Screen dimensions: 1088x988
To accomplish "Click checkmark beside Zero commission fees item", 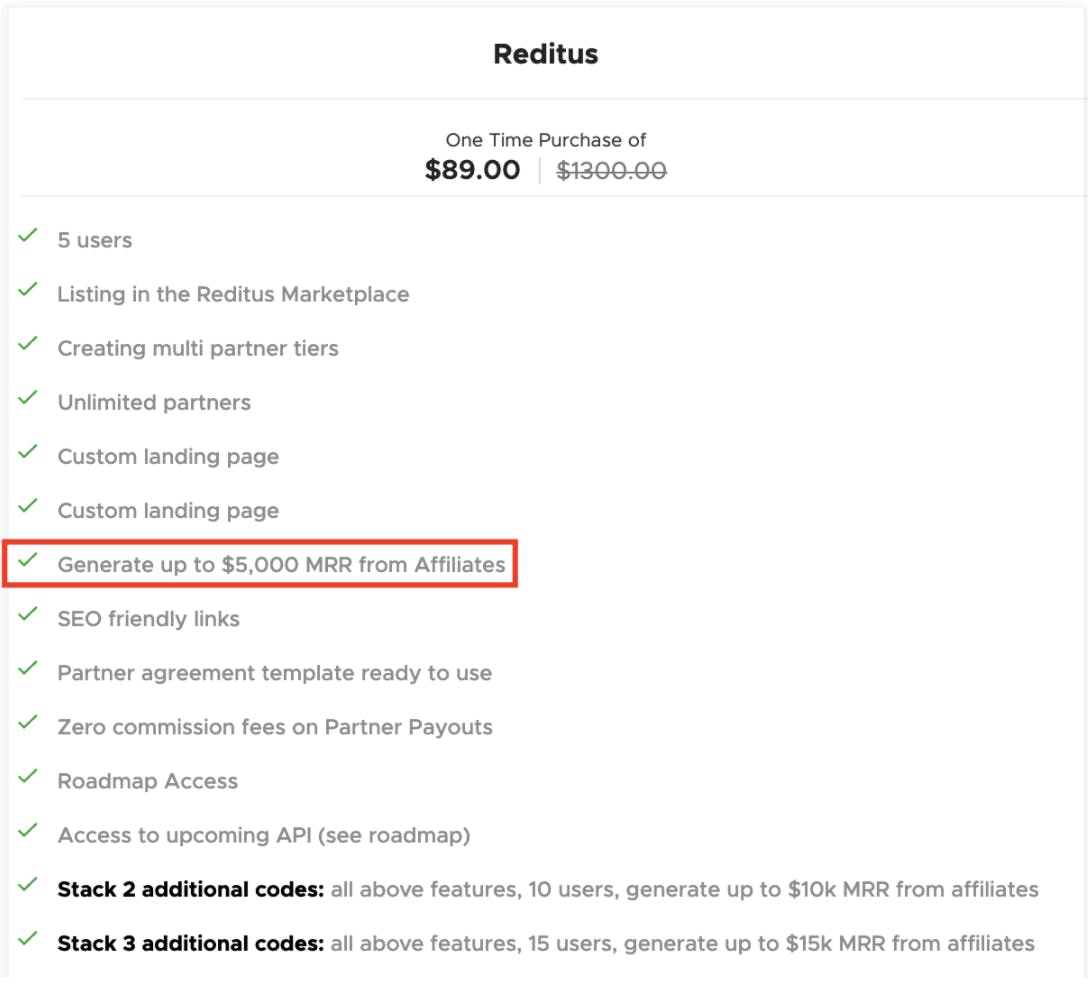I will [28, 724].
